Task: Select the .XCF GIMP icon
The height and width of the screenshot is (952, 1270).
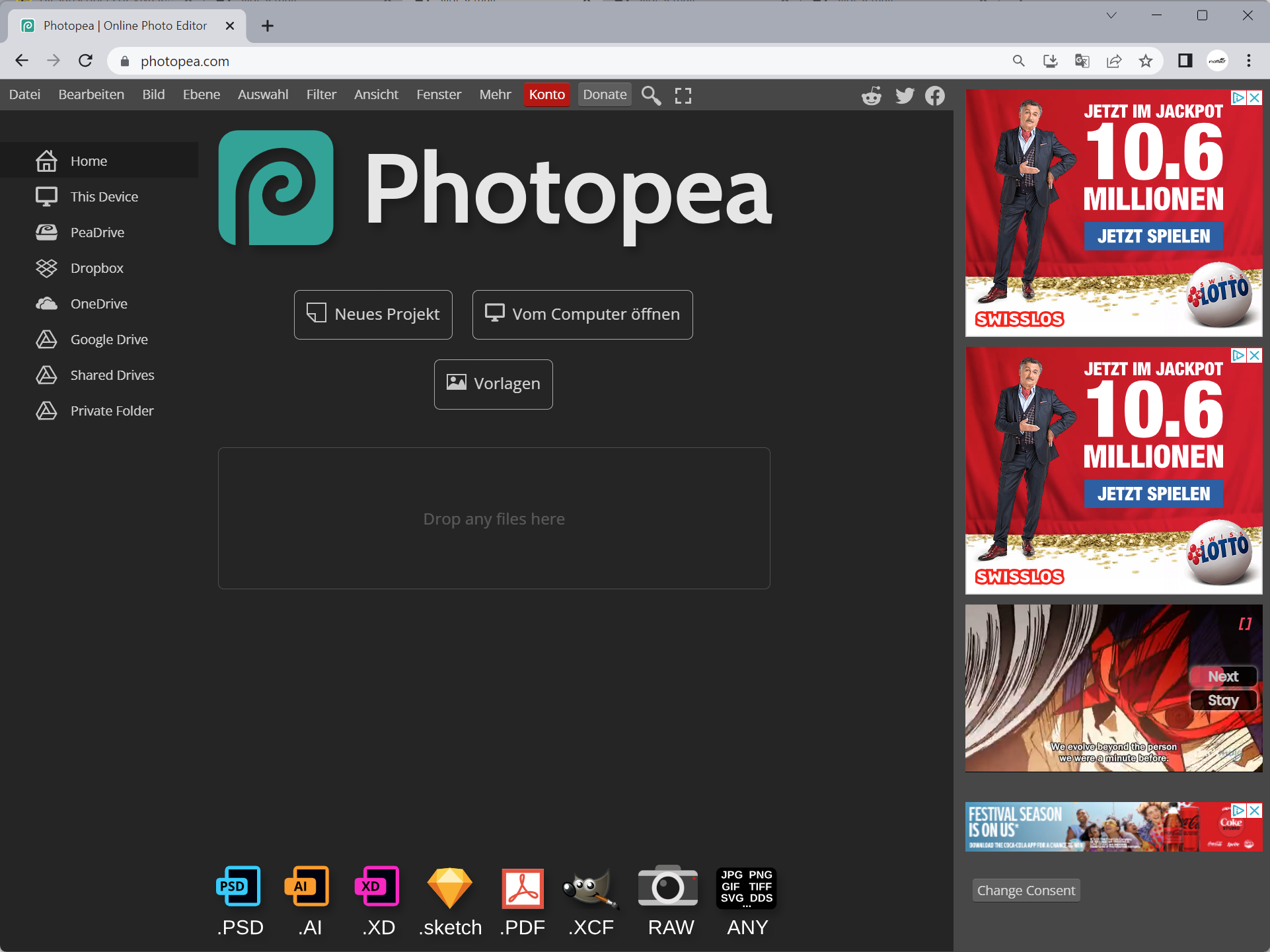Action: 591,887
